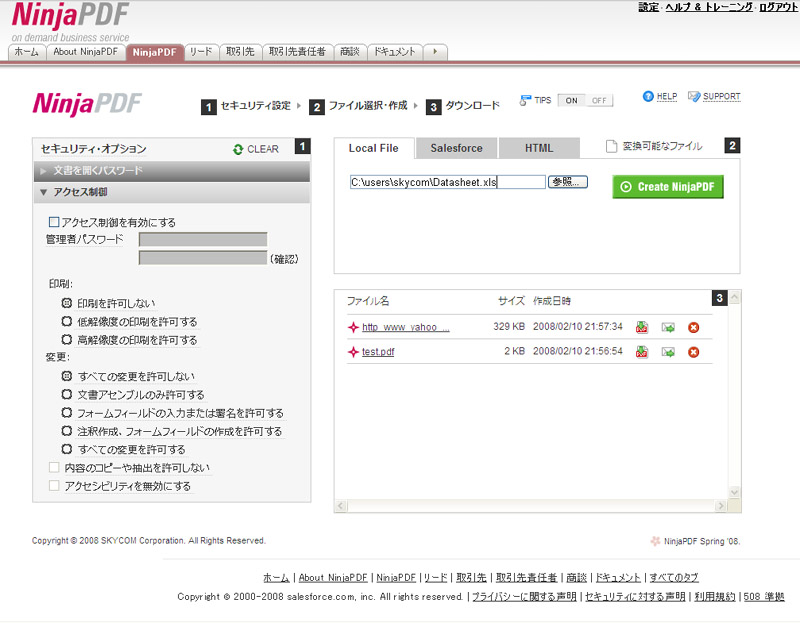Open the About NinjaPDF tab
The width and height of the screenshot is (800, 623).
[x=86, y=52]
